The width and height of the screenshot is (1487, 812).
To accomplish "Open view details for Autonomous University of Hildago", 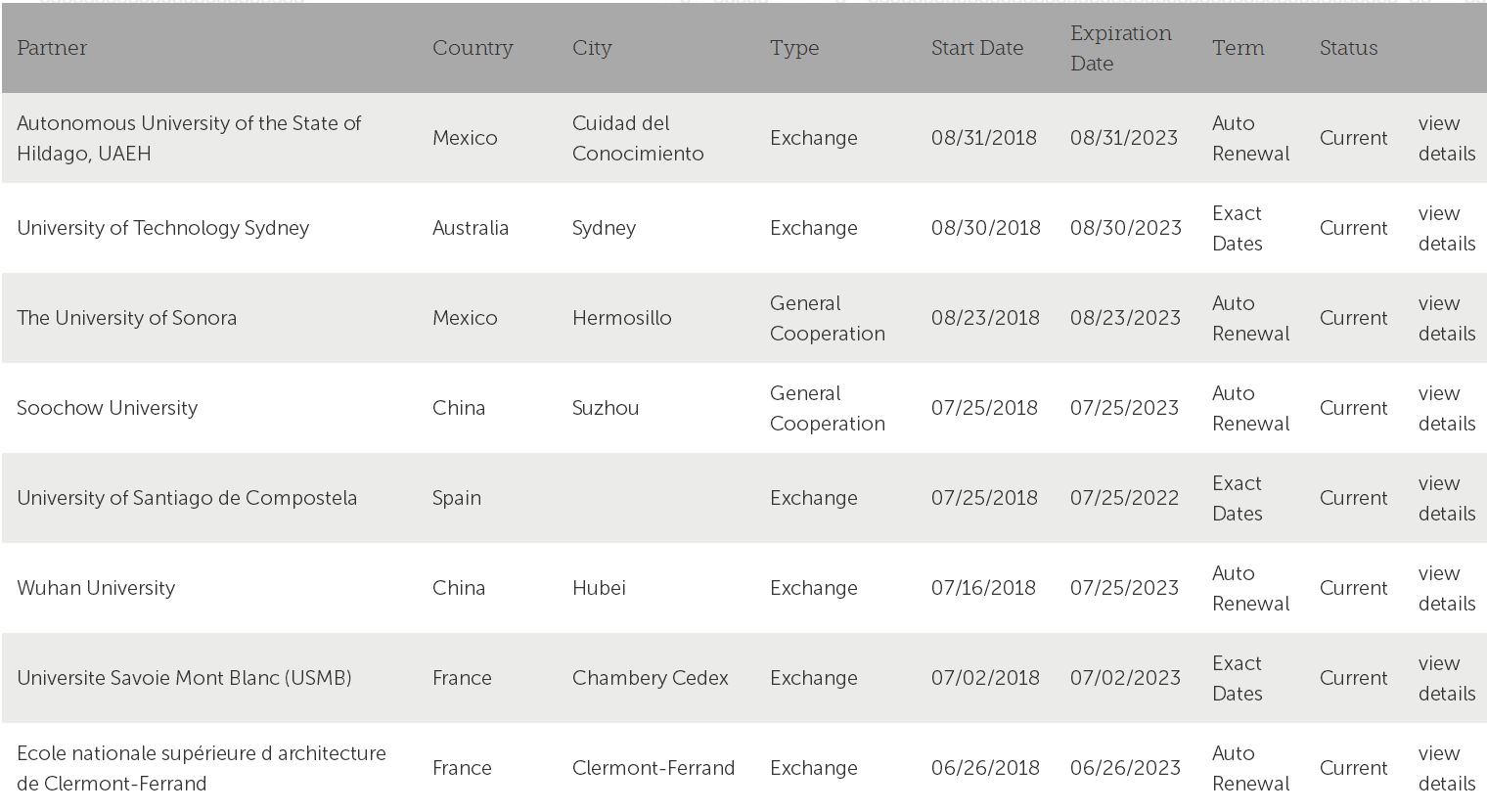I will click(x=1446, y=138).
